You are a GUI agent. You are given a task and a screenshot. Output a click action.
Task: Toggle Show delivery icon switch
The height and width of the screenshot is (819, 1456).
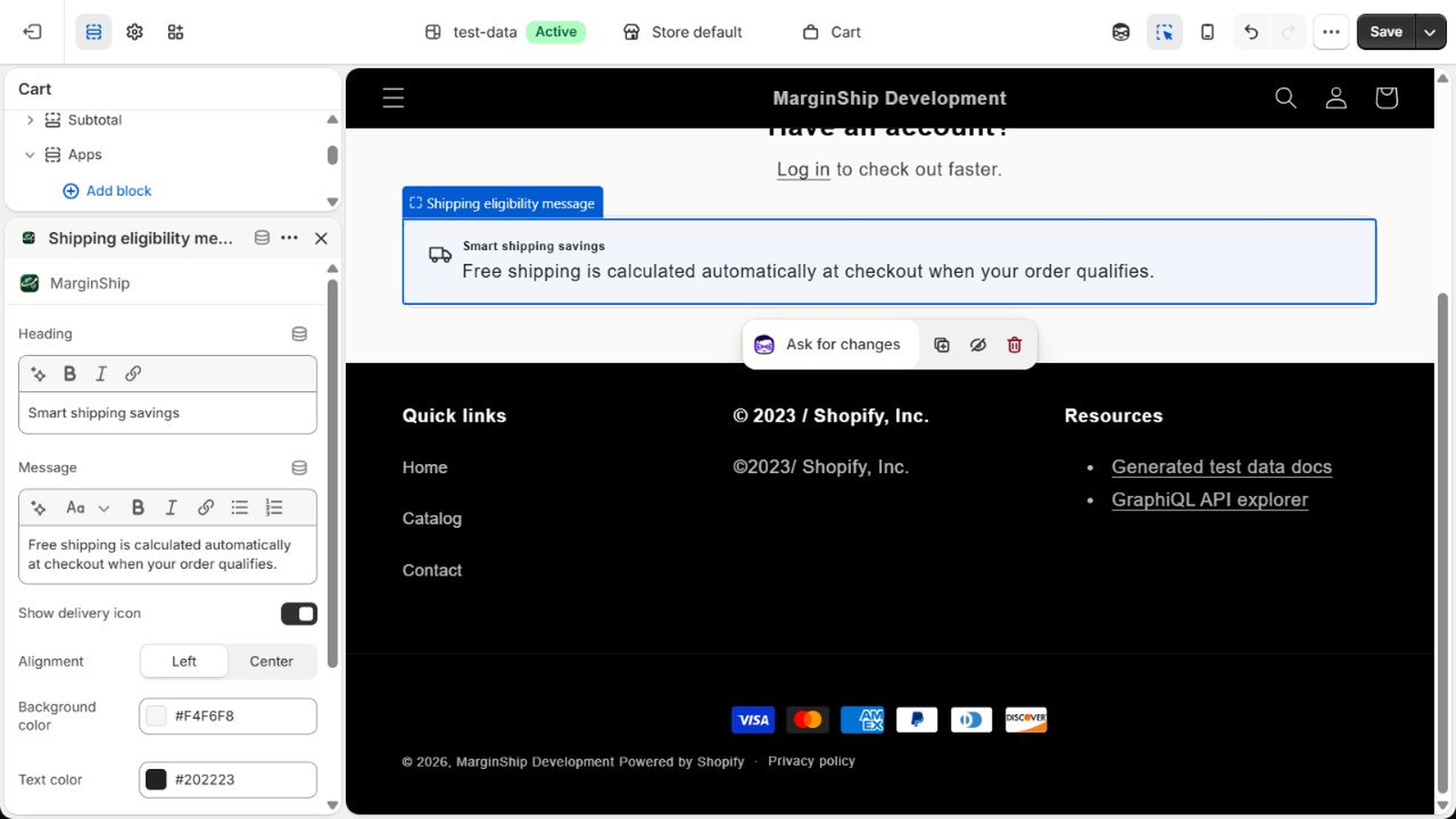pos(298,614)
